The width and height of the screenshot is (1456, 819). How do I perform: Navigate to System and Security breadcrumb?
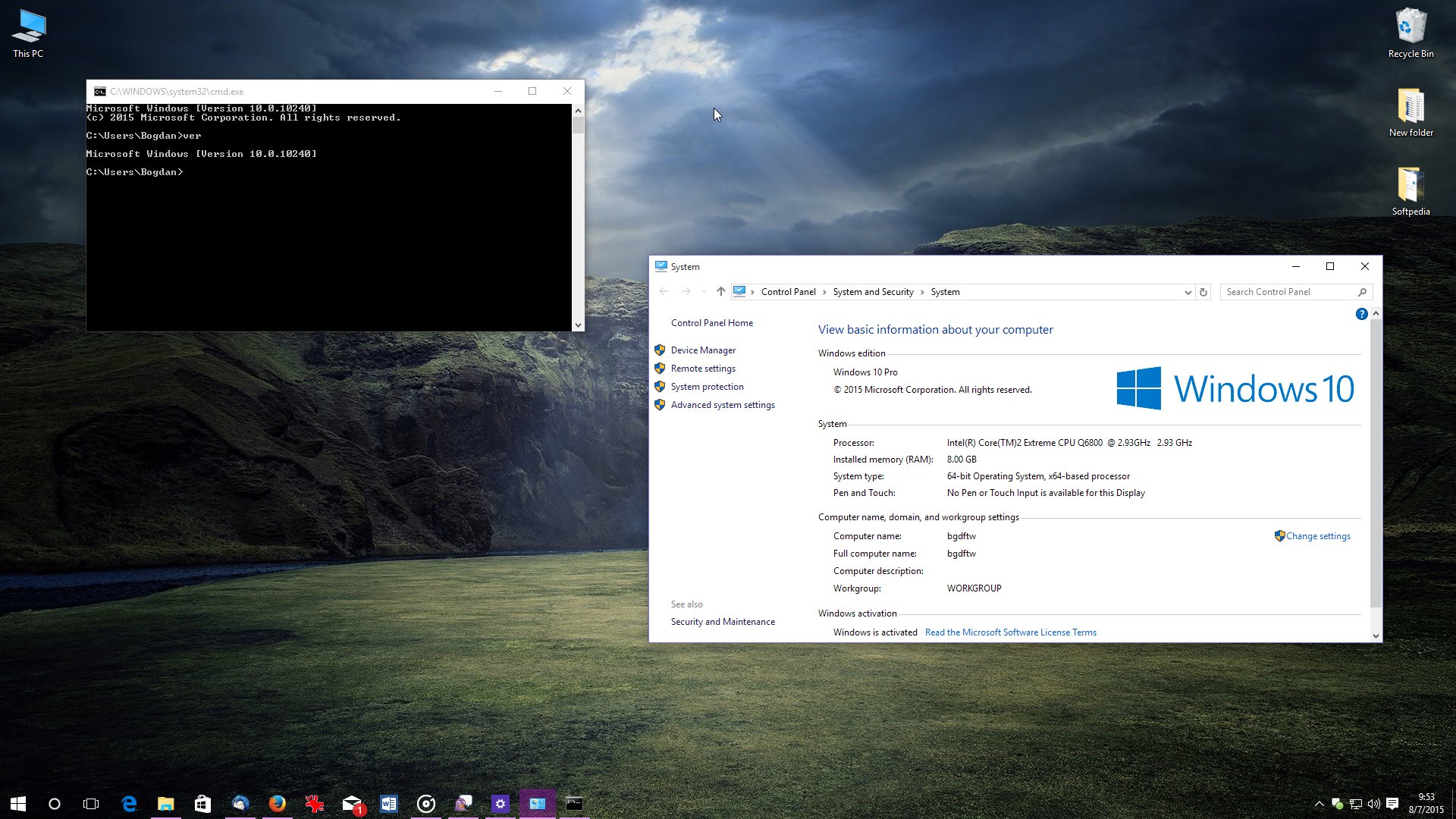pyautogui.click(x=873, y=291)
